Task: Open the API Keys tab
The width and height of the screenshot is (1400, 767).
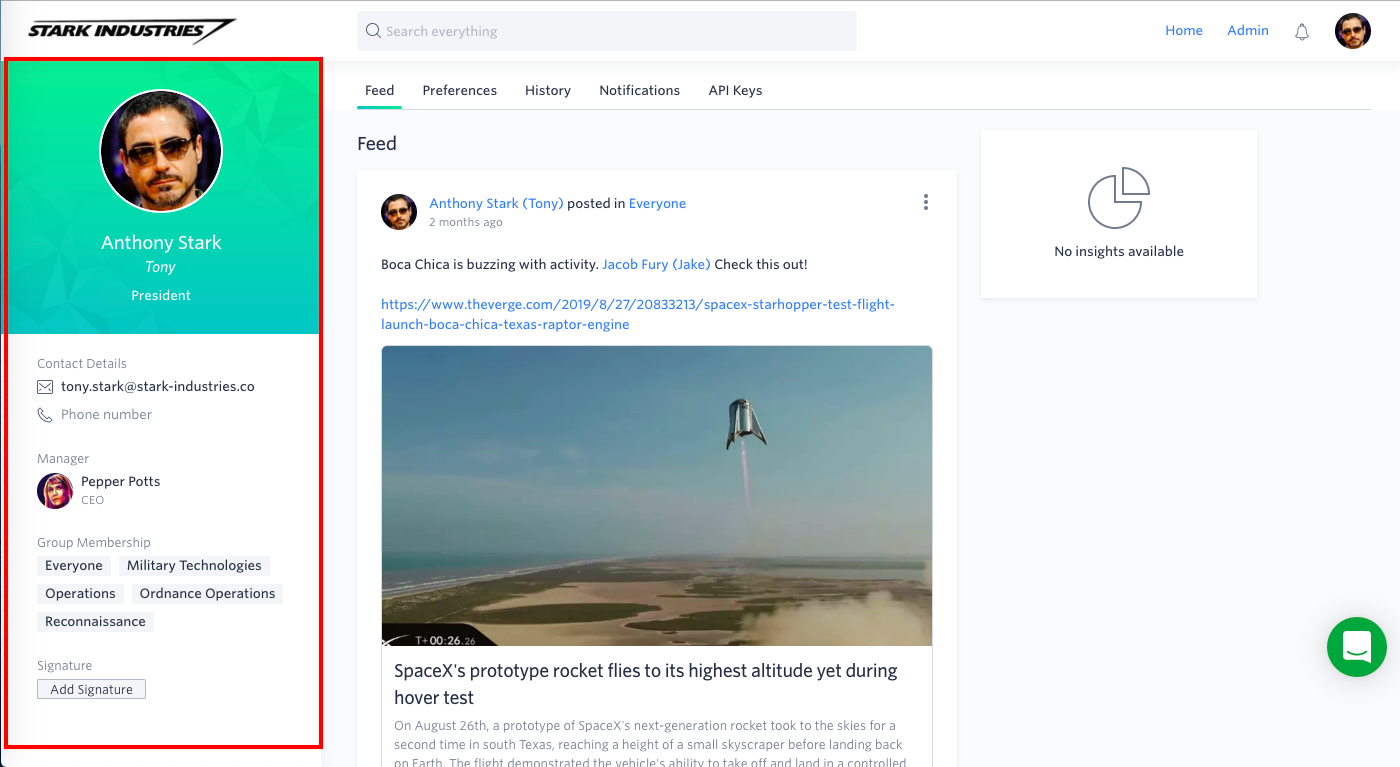Action: pos(736,90)
